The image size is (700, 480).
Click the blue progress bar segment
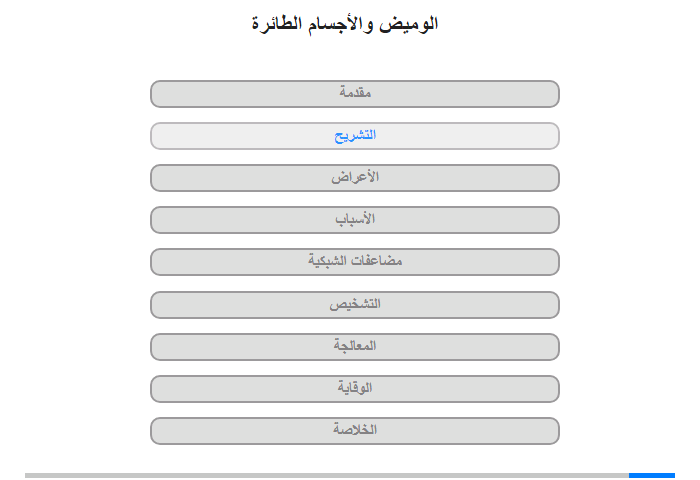[x=652, y=476]
